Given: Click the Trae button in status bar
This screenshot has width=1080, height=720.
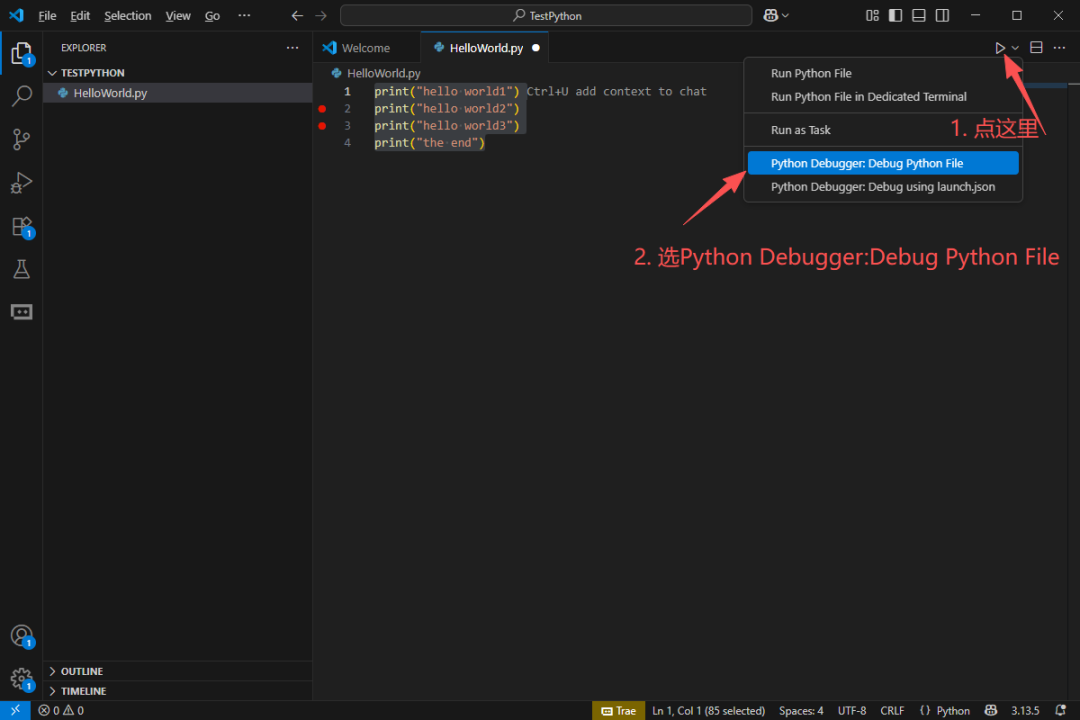Looking at the screenshot, I should coord(618,710).
